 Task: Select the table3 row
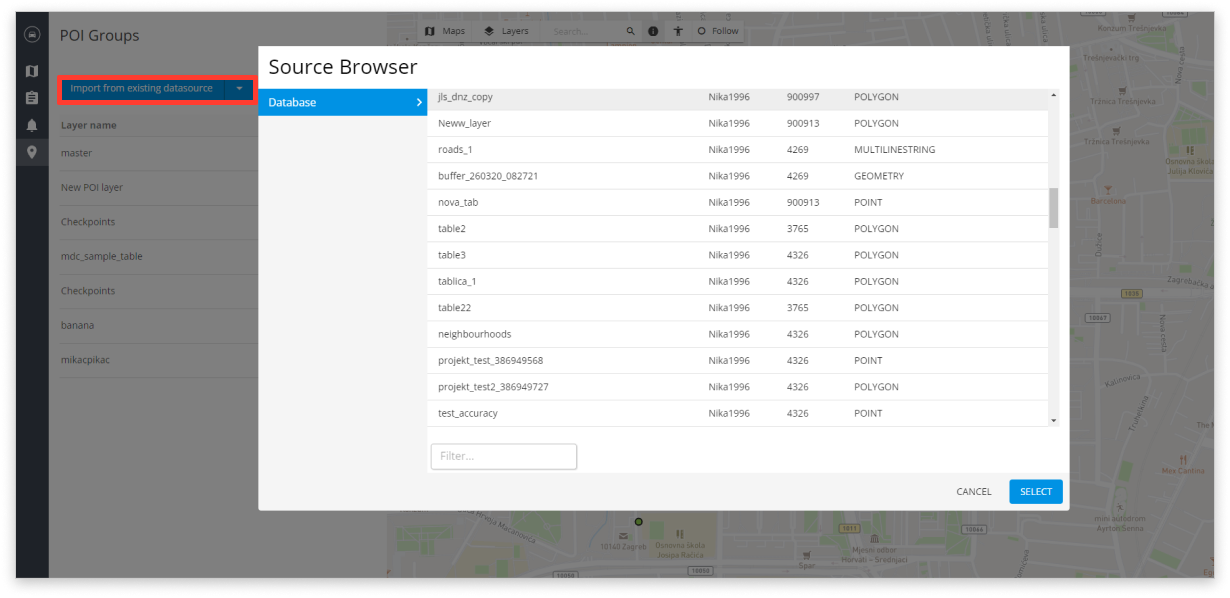(738, 255)
